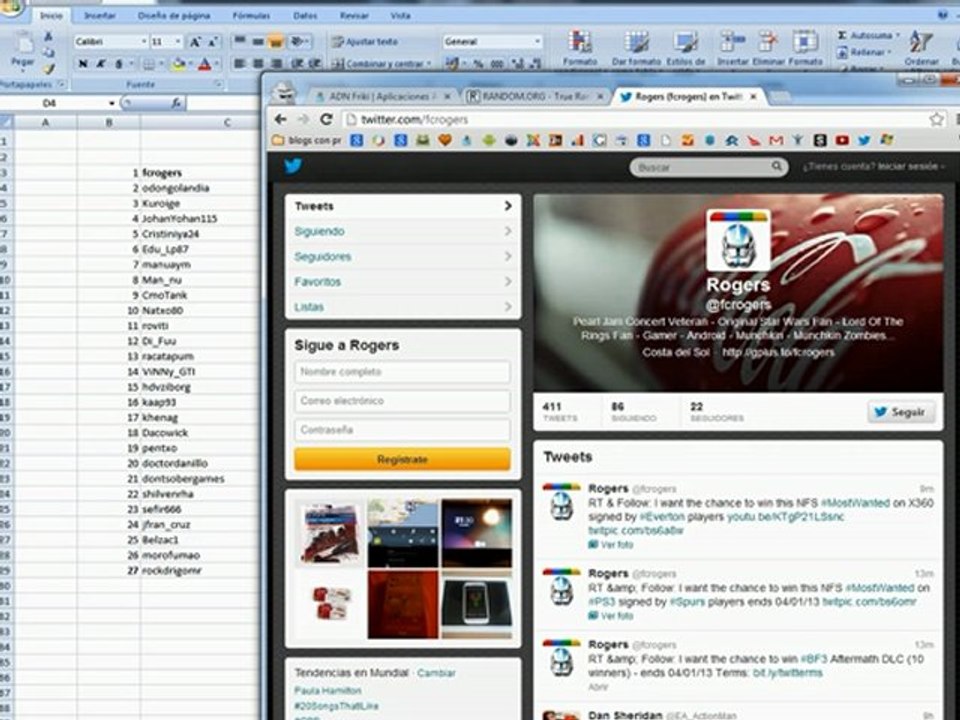Toggle center text alignment in Excel

coord(258,63)
